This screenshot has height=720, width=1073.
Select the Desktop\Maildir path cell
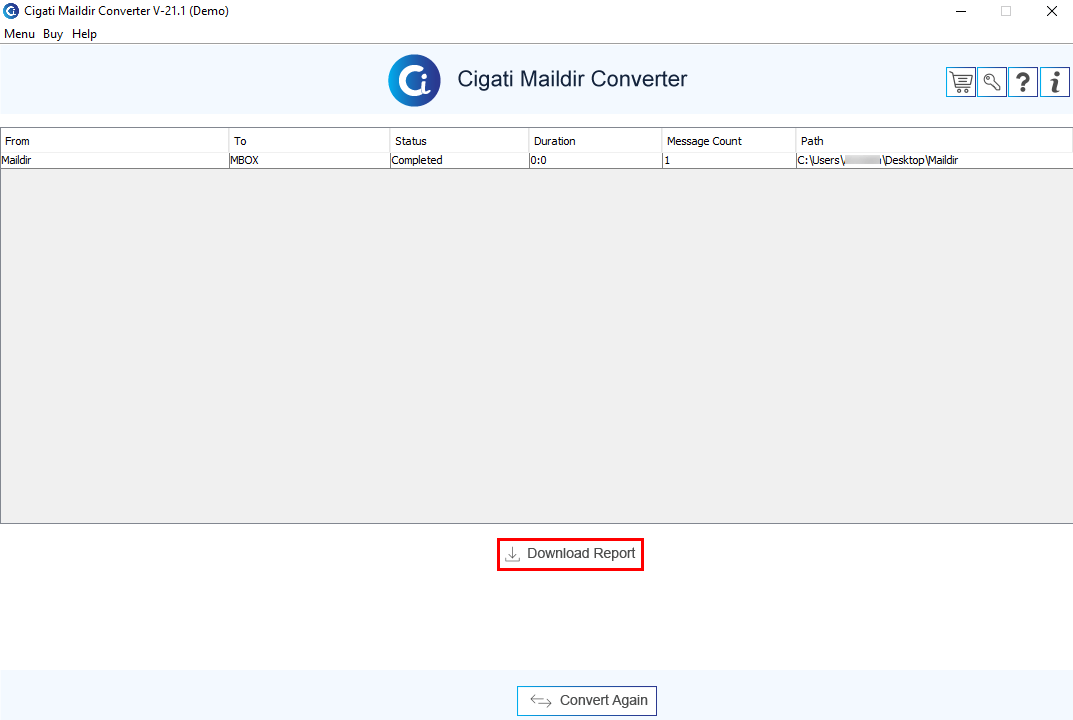pyautogui.click(x=934, y=160)
